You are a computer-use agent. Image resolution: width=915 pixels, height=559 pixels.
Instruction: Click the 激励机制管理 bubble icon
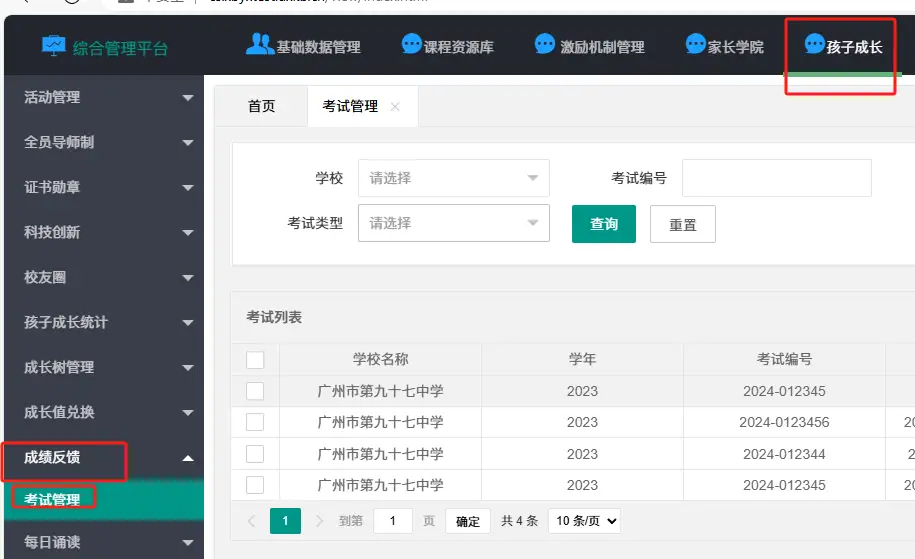(545, 45)
